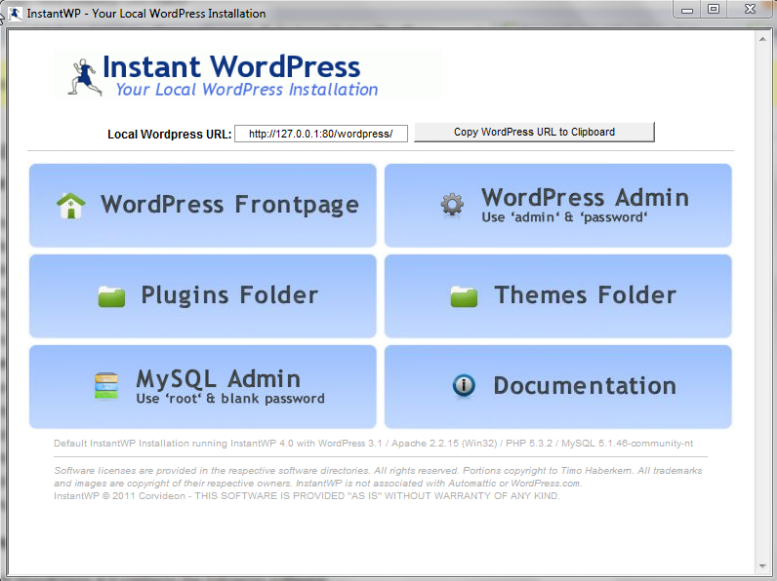
Task: Click inside the Local WordPress URL field
Action: pos(320,133)
